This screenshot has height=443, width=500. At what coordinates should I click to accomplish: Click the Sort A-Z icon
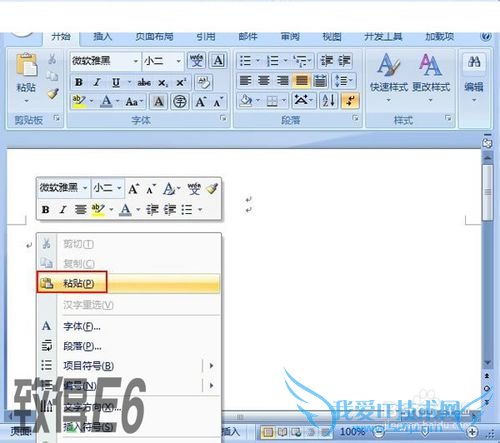coord(329,100)
